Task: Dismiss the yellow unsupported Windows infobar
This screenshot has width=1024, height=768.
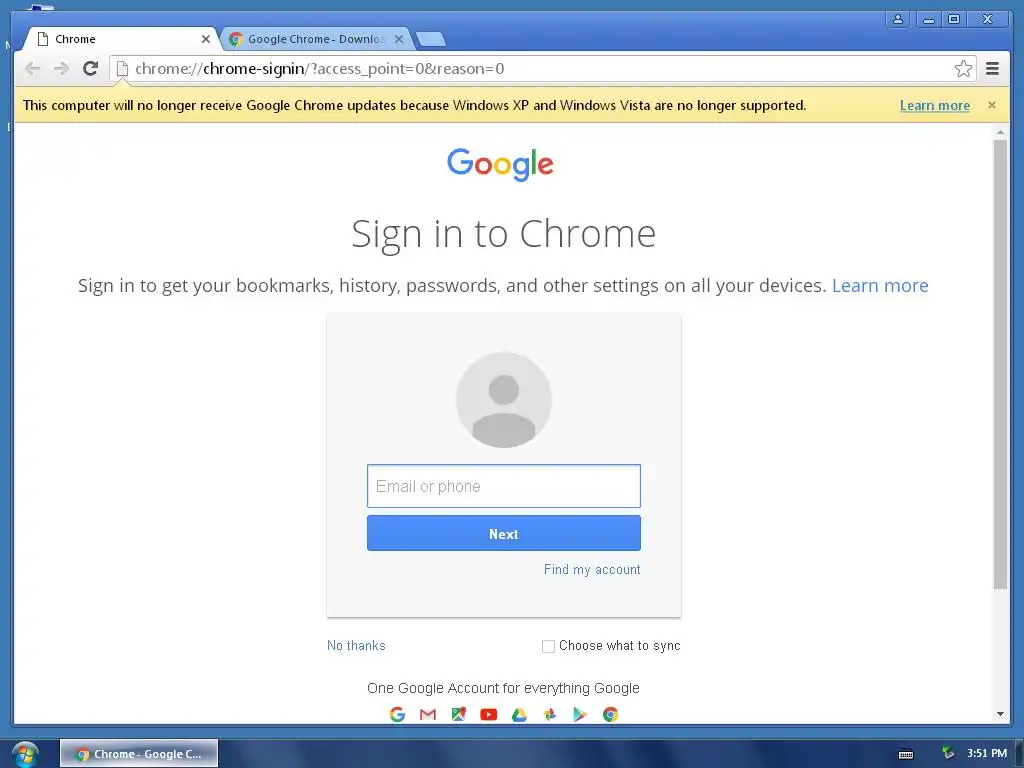Action: [x=992, y=105]
